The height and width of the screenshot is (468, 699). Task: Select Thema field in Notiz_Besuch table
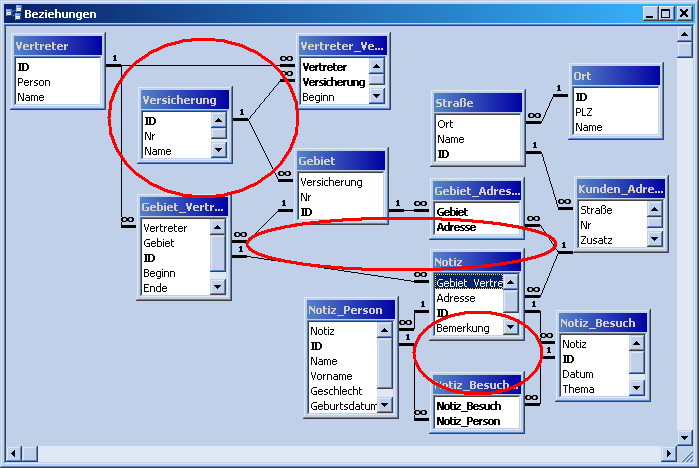point(579,389)
